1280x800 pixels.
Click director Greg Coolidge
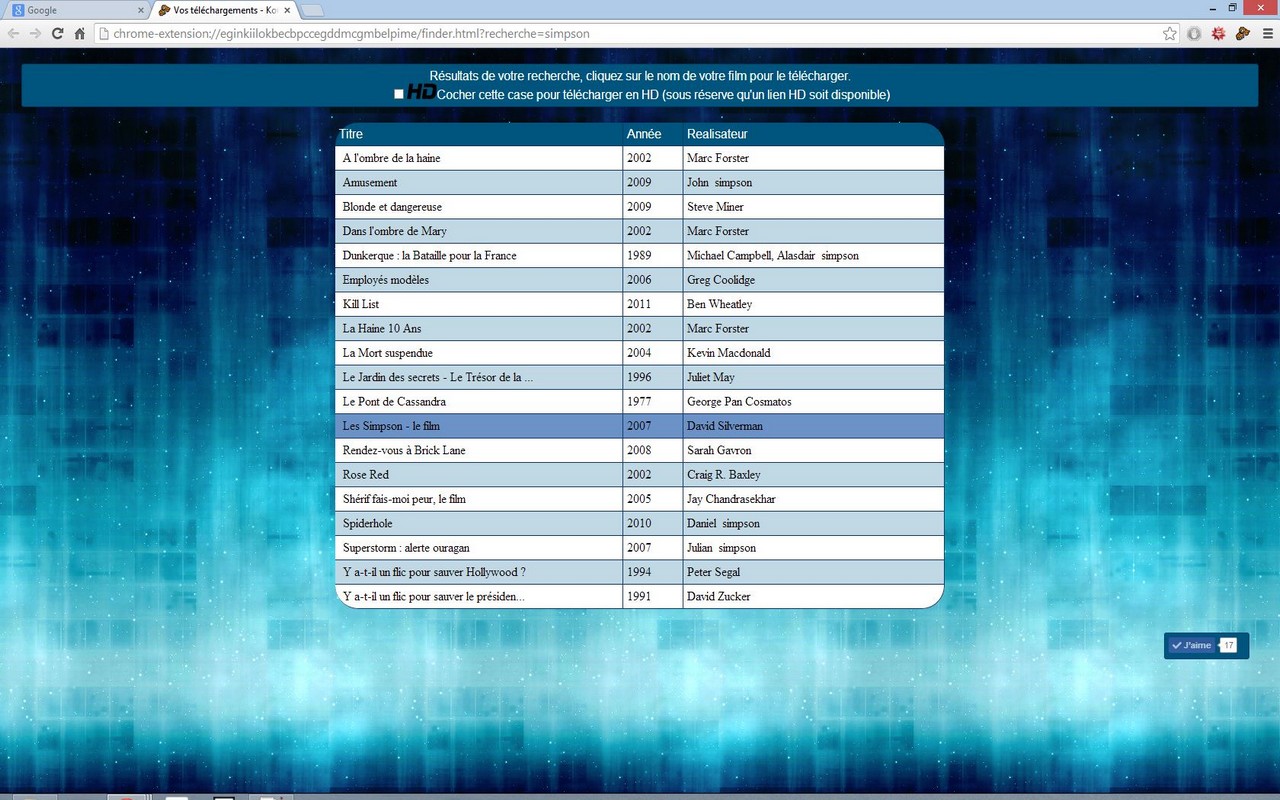721,280
